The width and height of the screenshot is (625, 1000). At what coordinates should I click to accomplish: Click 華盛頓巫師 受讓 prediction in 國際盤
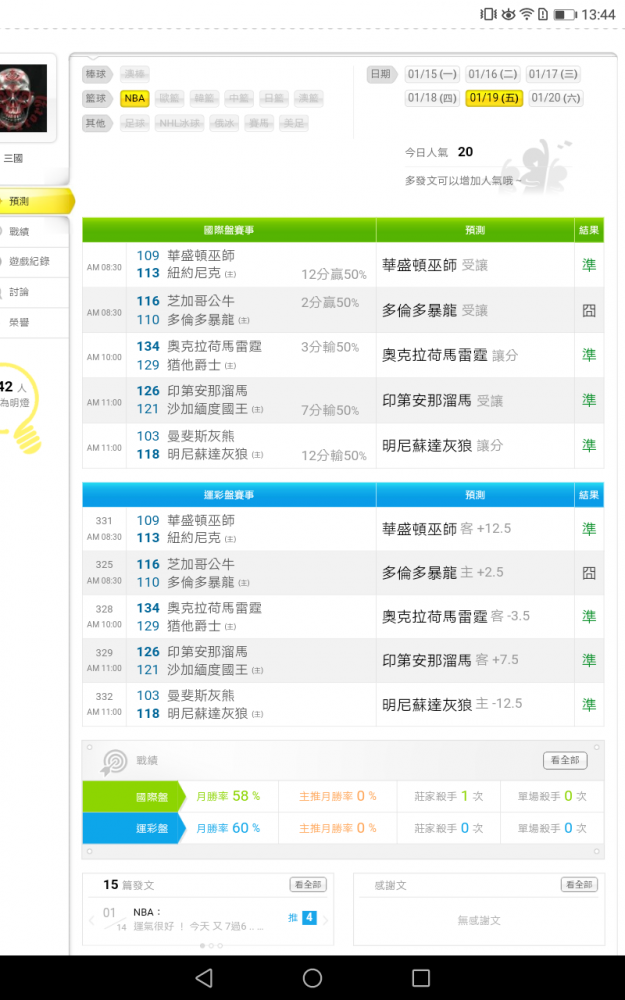click(x=435, y=265)
